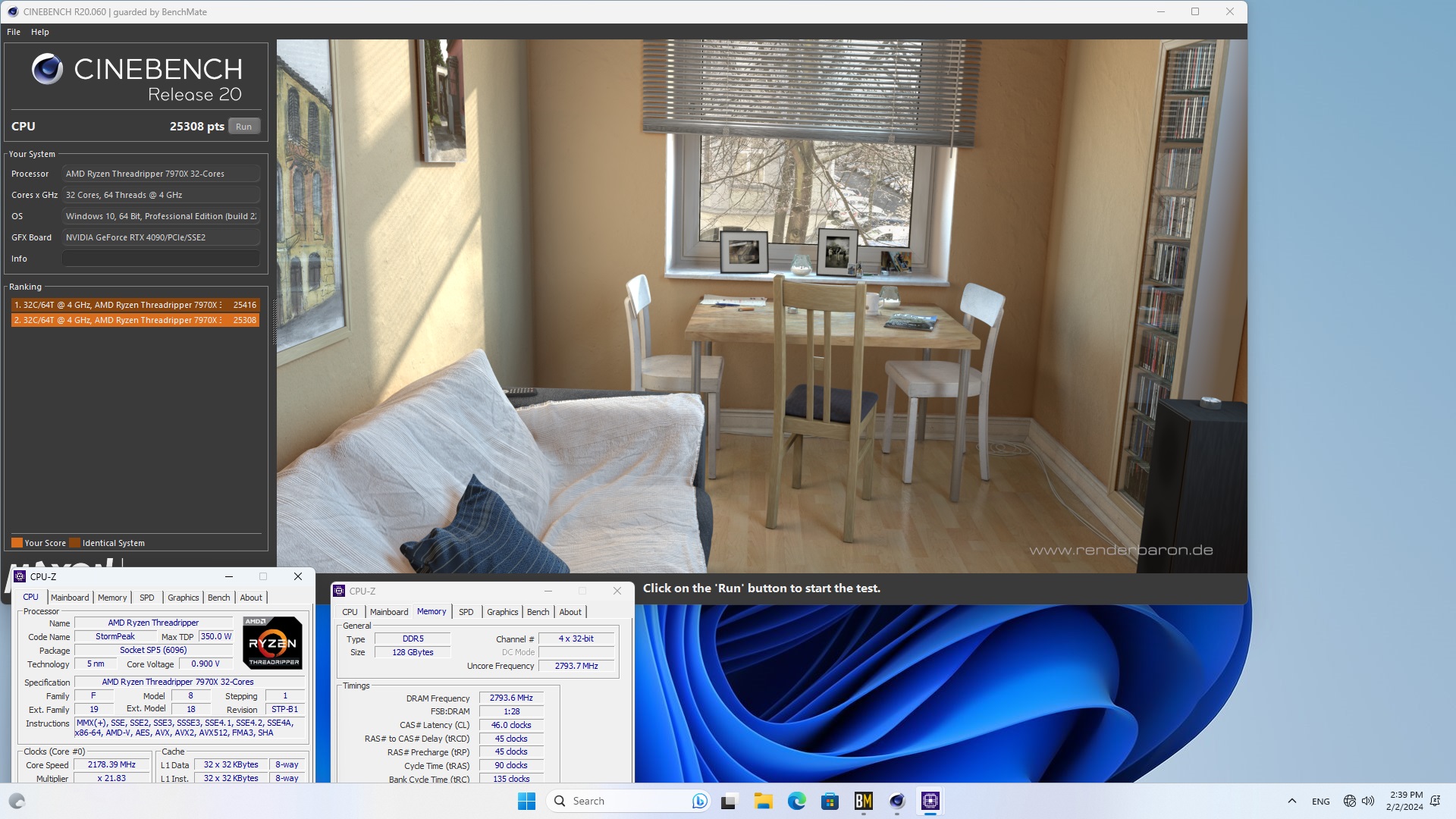Click the Cinebench logo icon
Screen dimensions: 1456x819
47,69
